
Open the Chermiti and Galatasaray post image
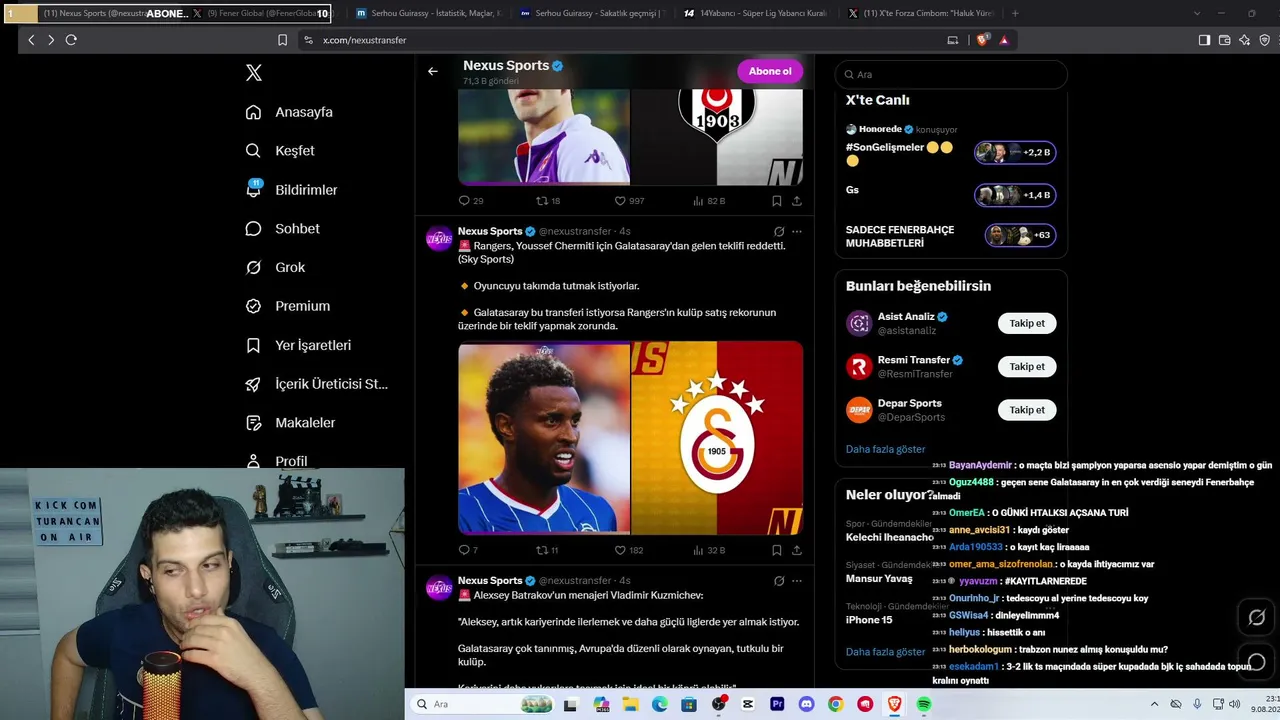[x=630, y=438]
